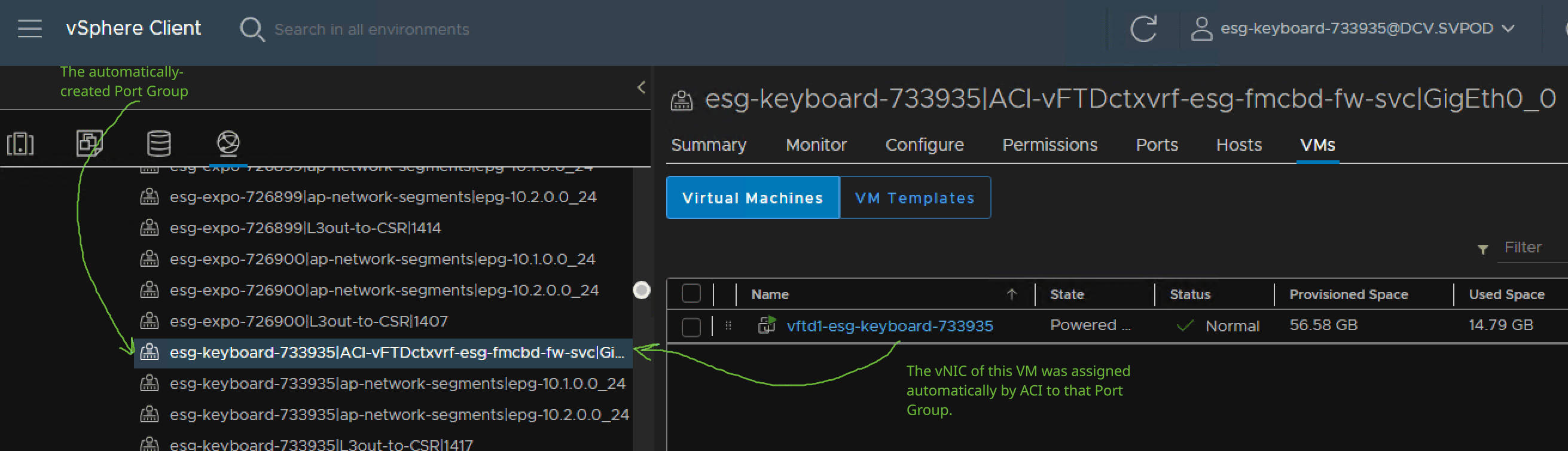Refresh the vSphere Client view
Image resolution: width=1568 pixels, height=451 pixels.
coord(1143,29)
